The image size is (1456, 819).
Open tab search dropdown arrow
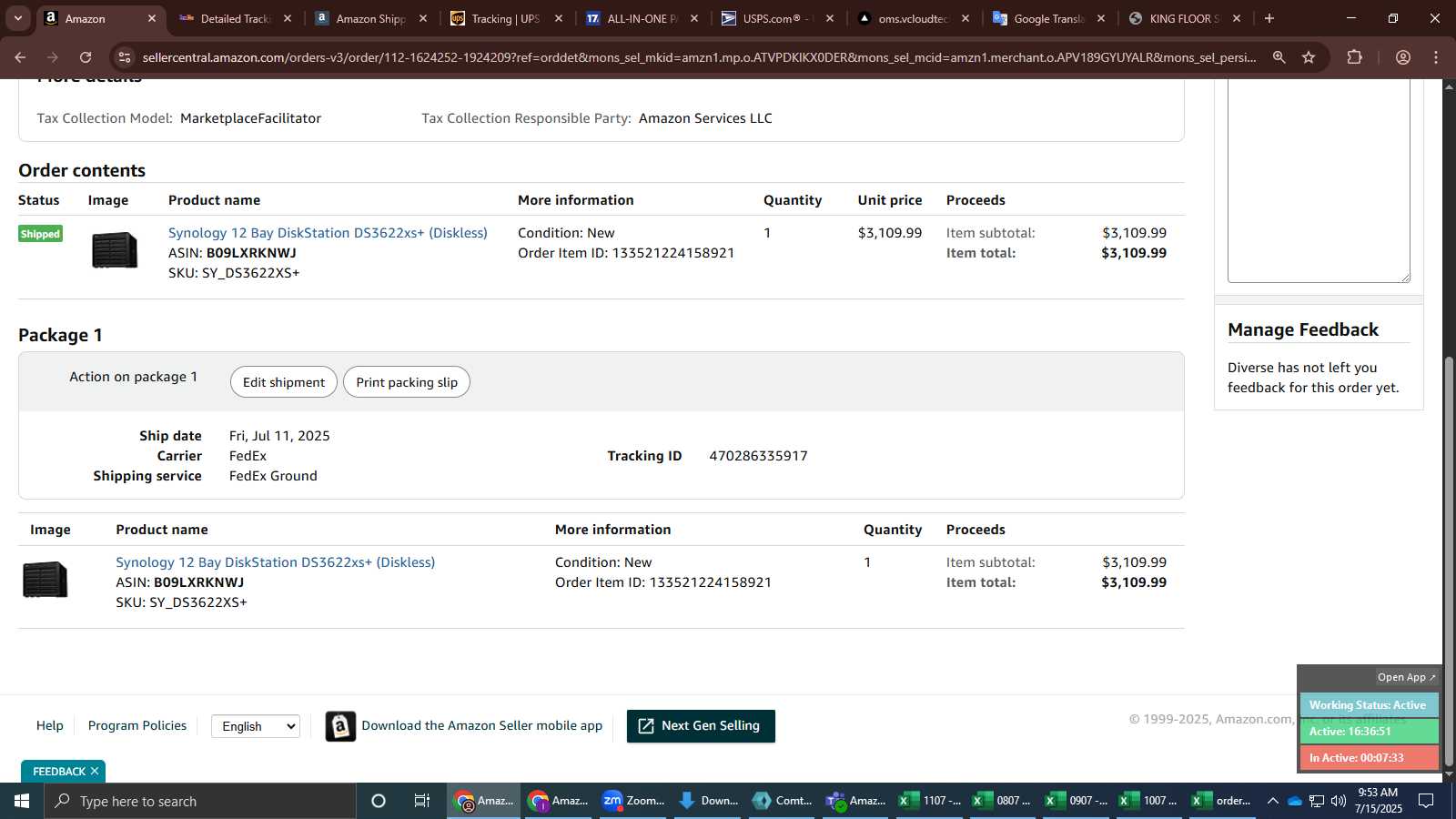point(17,18)
